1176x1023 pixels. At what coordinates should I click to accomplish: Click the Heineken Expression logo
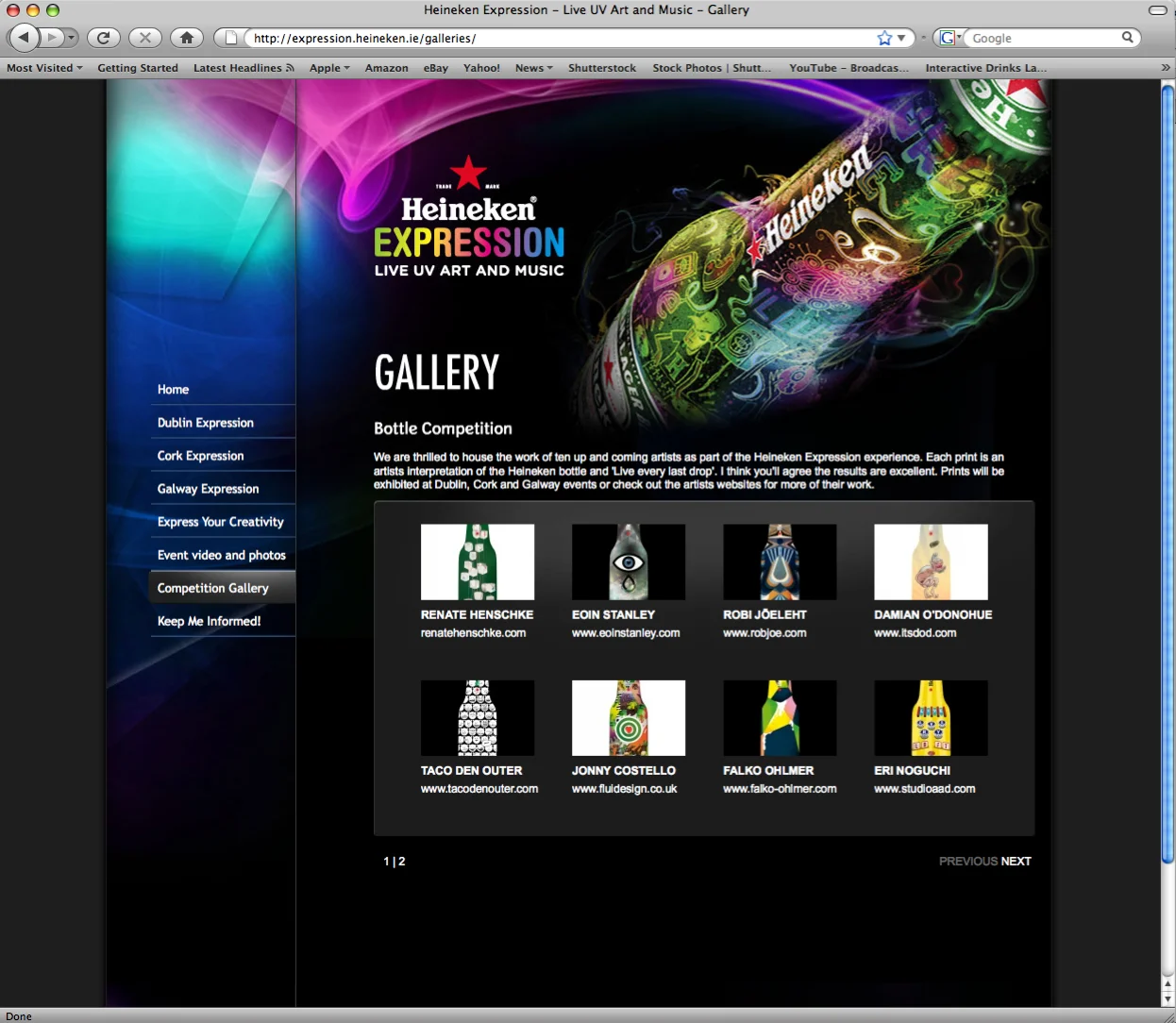coord(469,218)
